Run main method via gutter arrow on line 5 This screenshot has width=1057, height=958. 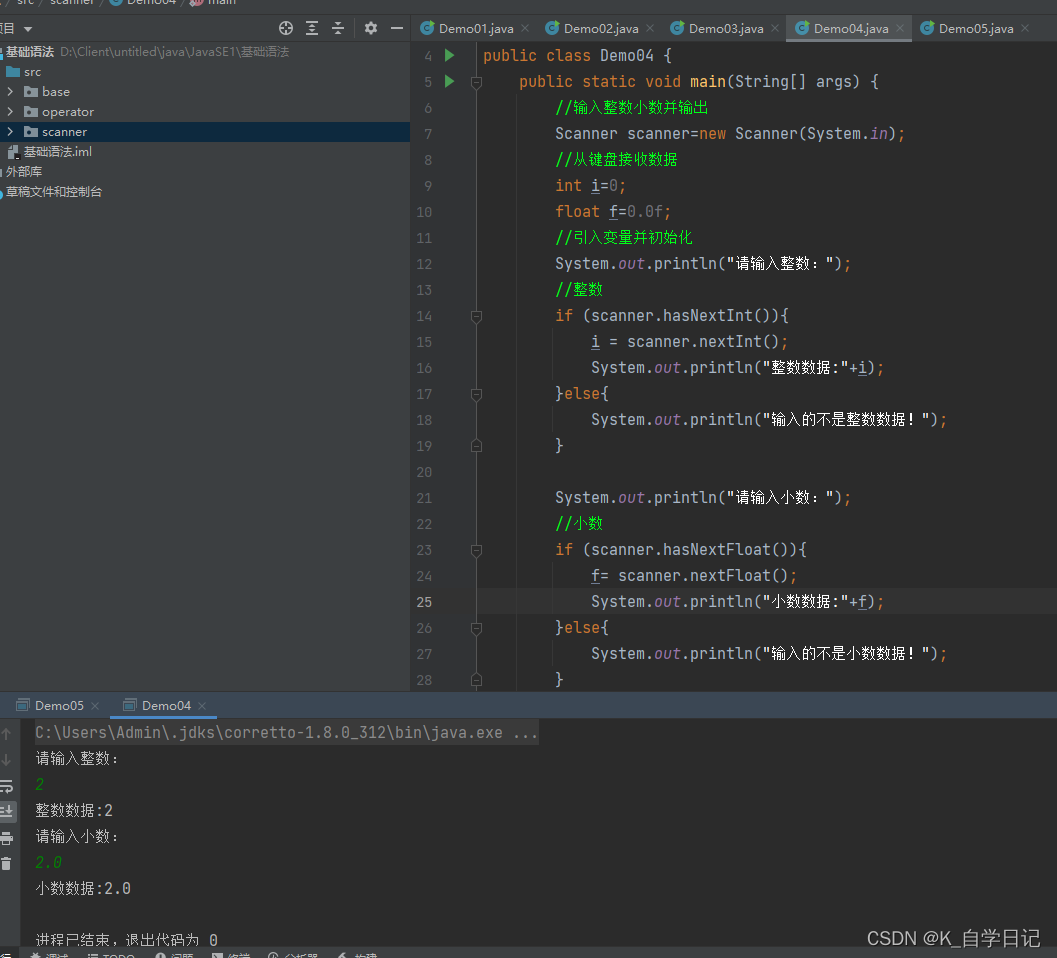coord(450,82)
